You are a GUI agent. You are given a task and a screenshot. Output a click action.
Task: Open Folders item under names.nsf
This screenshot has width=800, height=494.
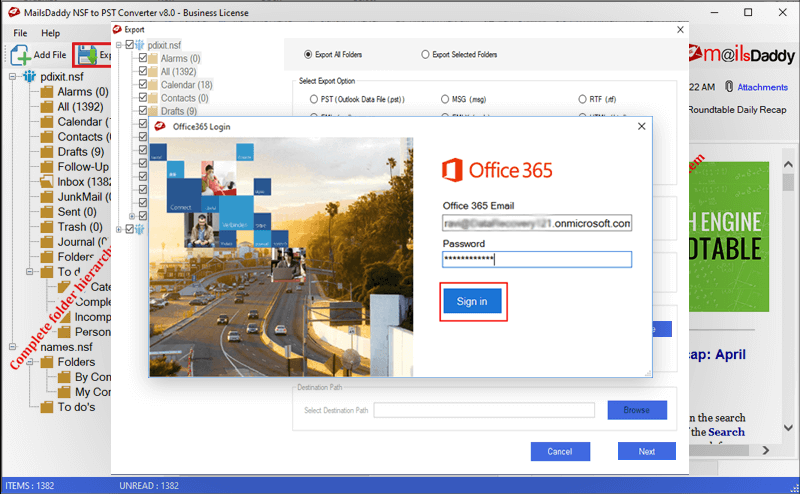76,362
